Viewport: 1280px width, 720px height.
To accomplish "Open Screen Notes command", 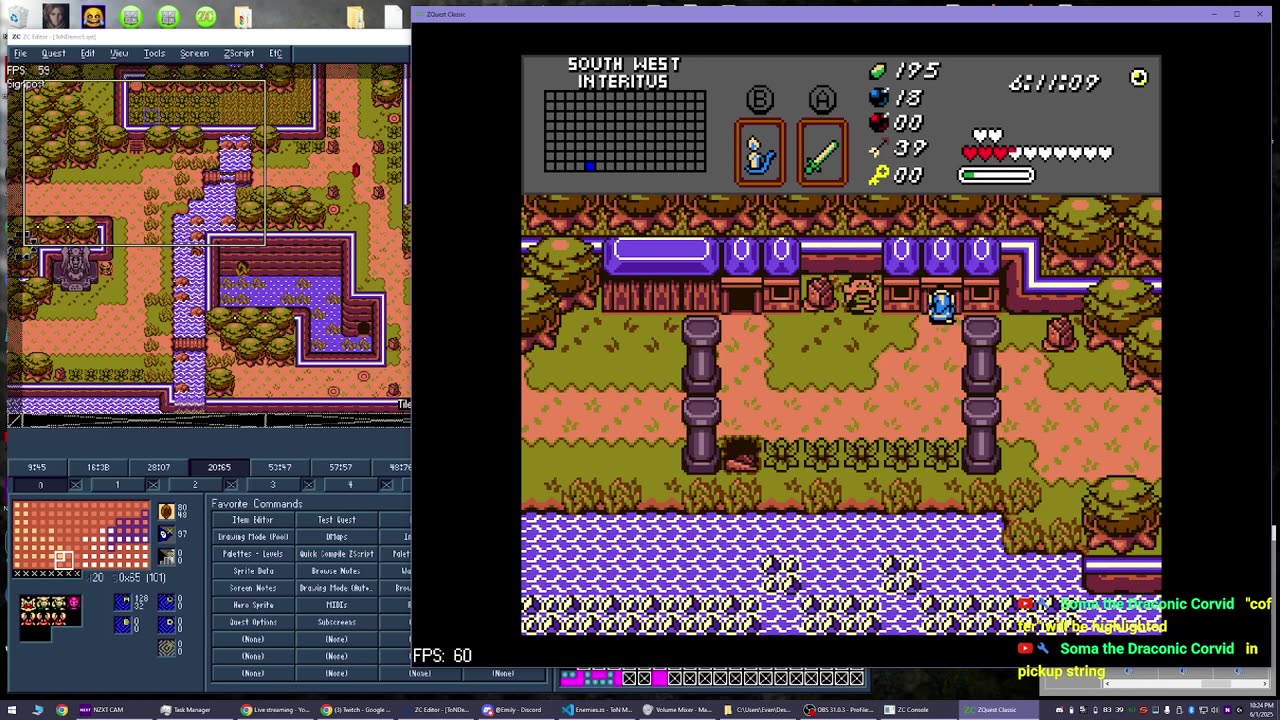I will click(x=253, y=588).
